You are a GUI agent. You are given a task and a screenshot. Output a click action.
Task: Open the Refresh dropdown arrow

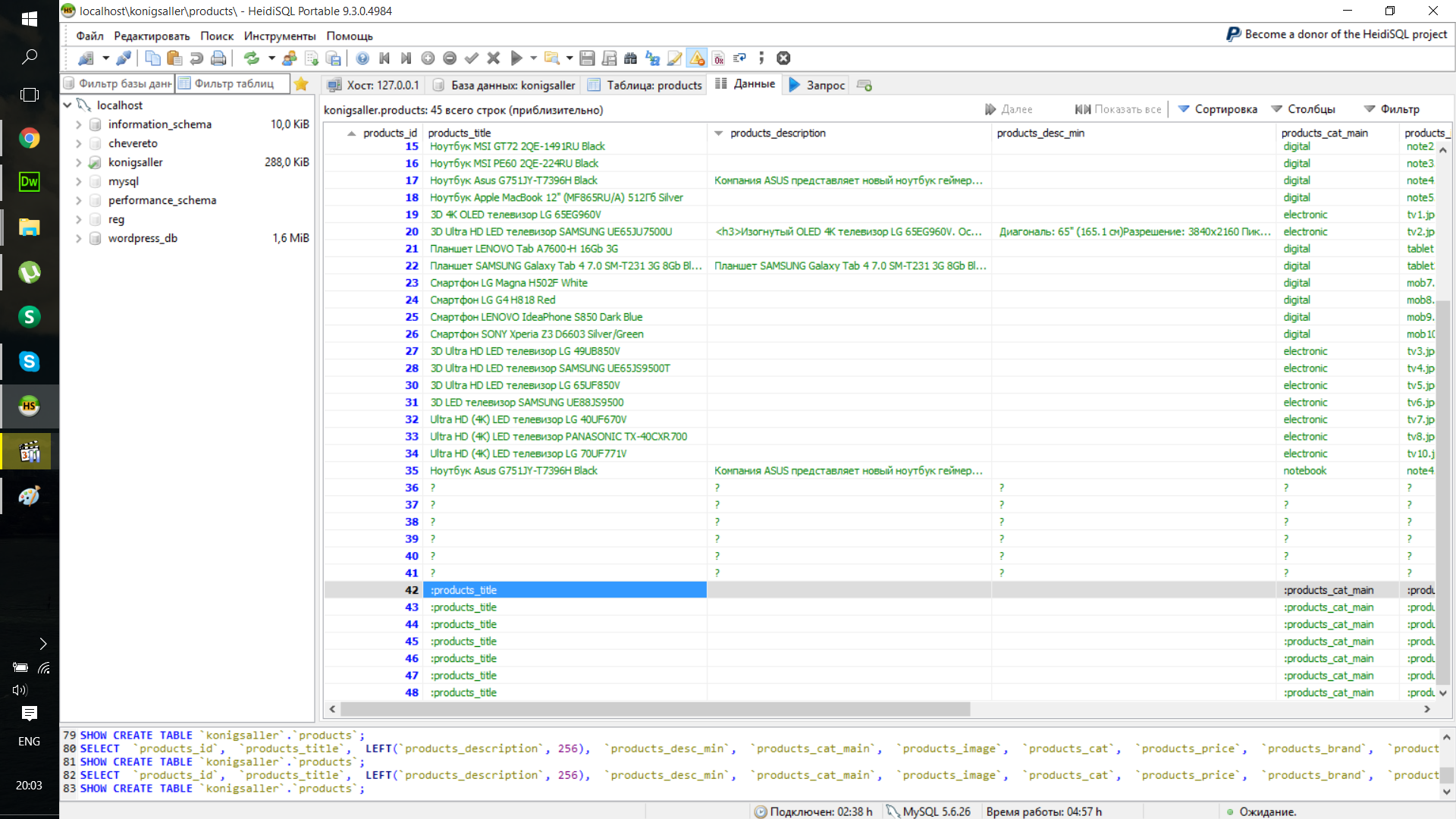(x=271, y=58)
